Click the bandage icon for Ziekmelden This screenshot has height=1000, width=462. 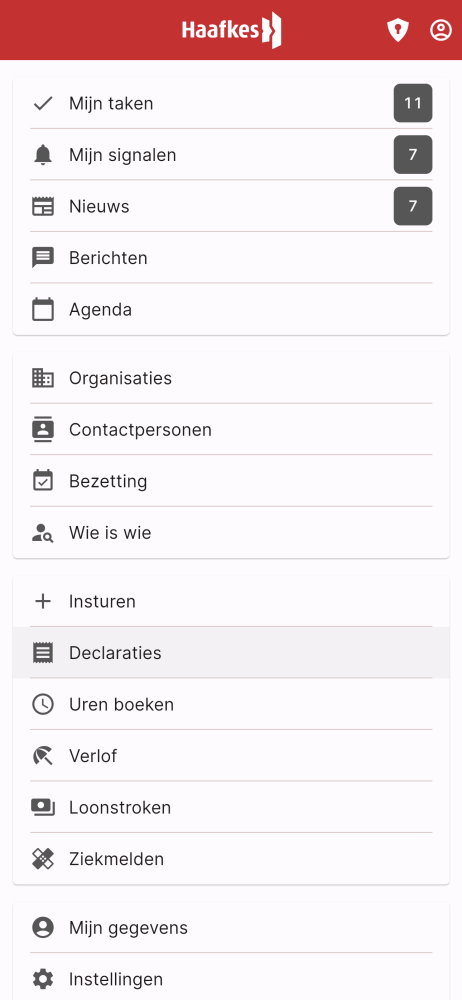tap(43, 859)
